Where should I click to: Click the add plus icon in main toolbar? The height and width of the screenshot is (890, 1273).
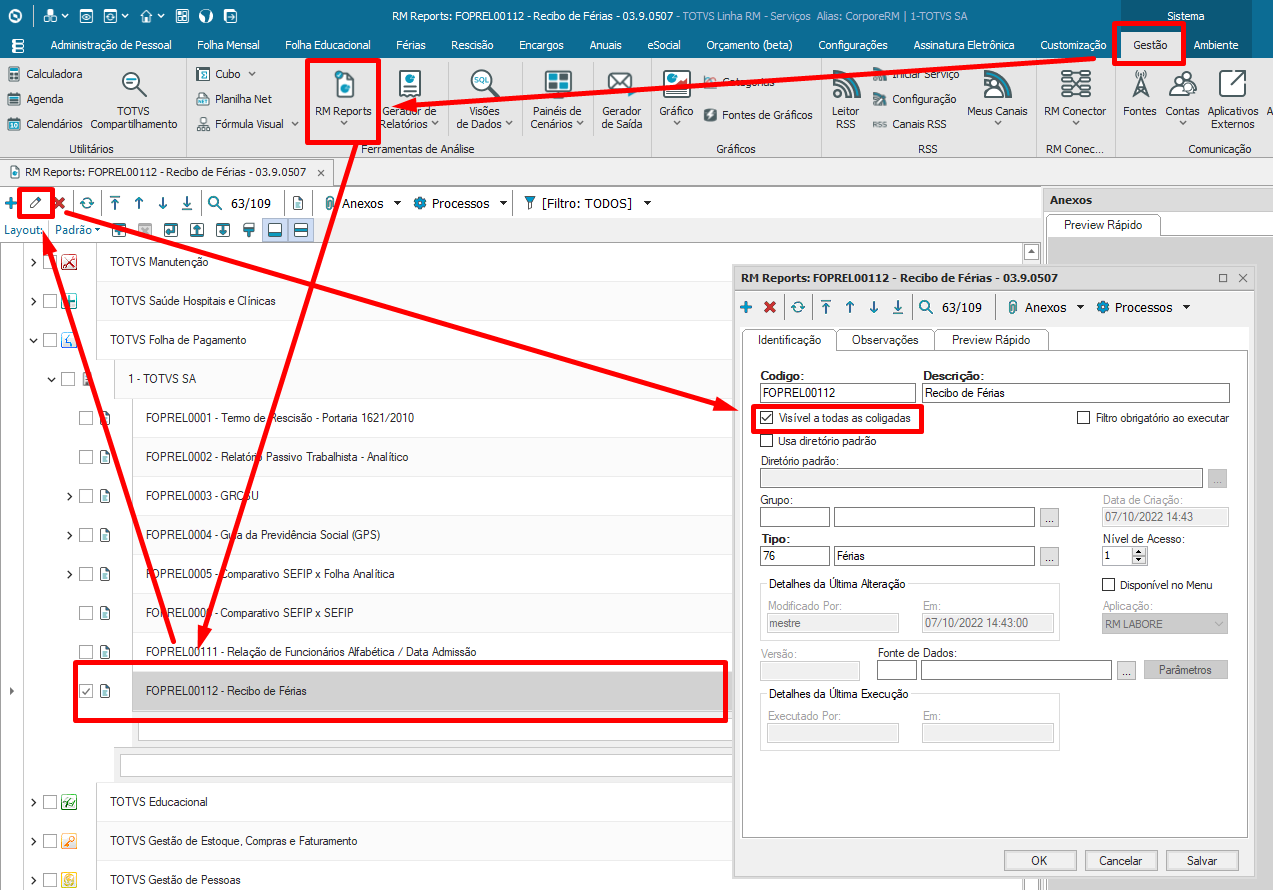[11, 203]
